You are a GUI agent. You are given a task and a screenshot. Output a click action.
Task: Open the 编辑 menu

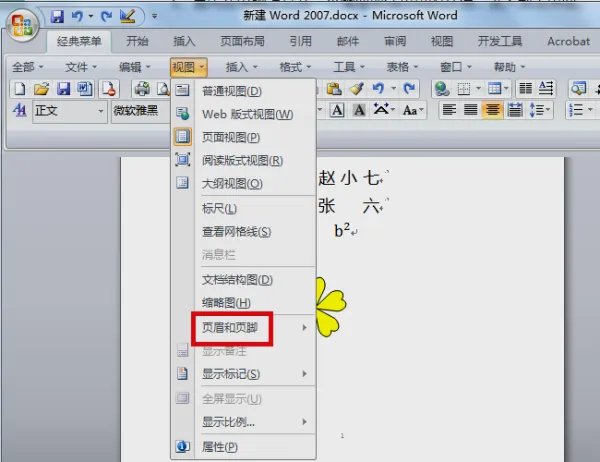click(x=134, y=67)
